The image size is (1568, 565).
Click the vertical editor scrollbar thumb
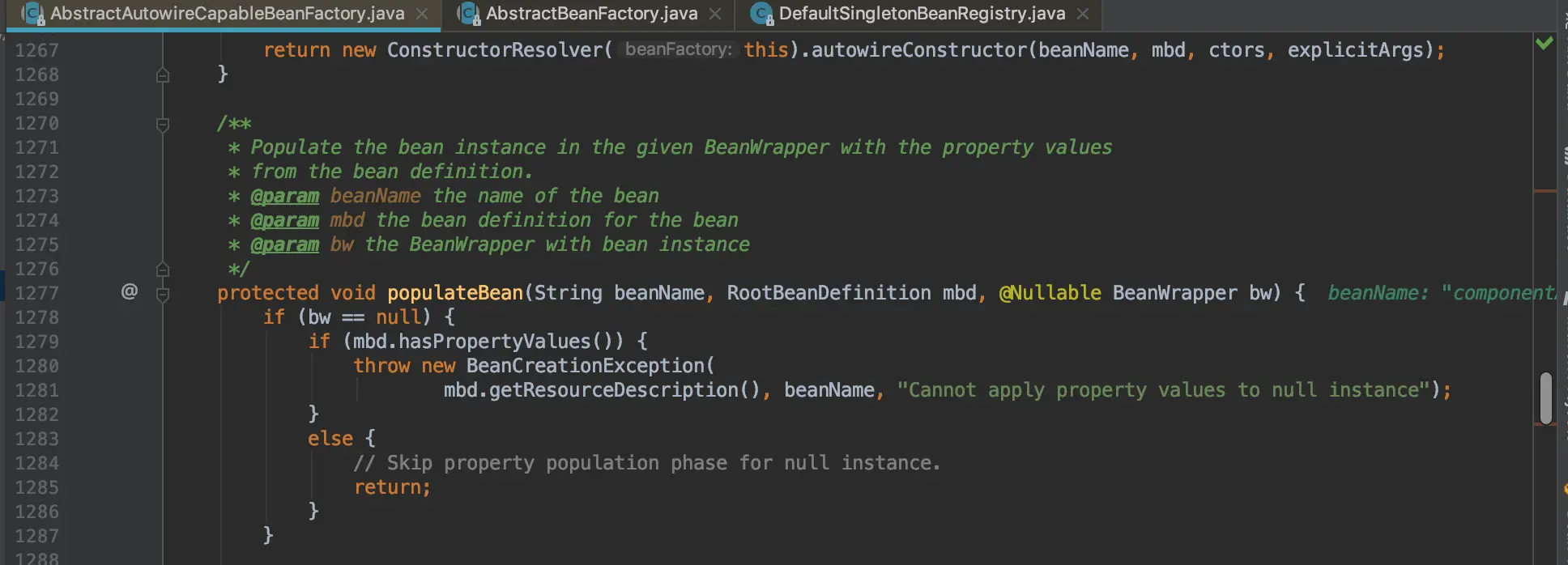click(x=1546, y=398)
